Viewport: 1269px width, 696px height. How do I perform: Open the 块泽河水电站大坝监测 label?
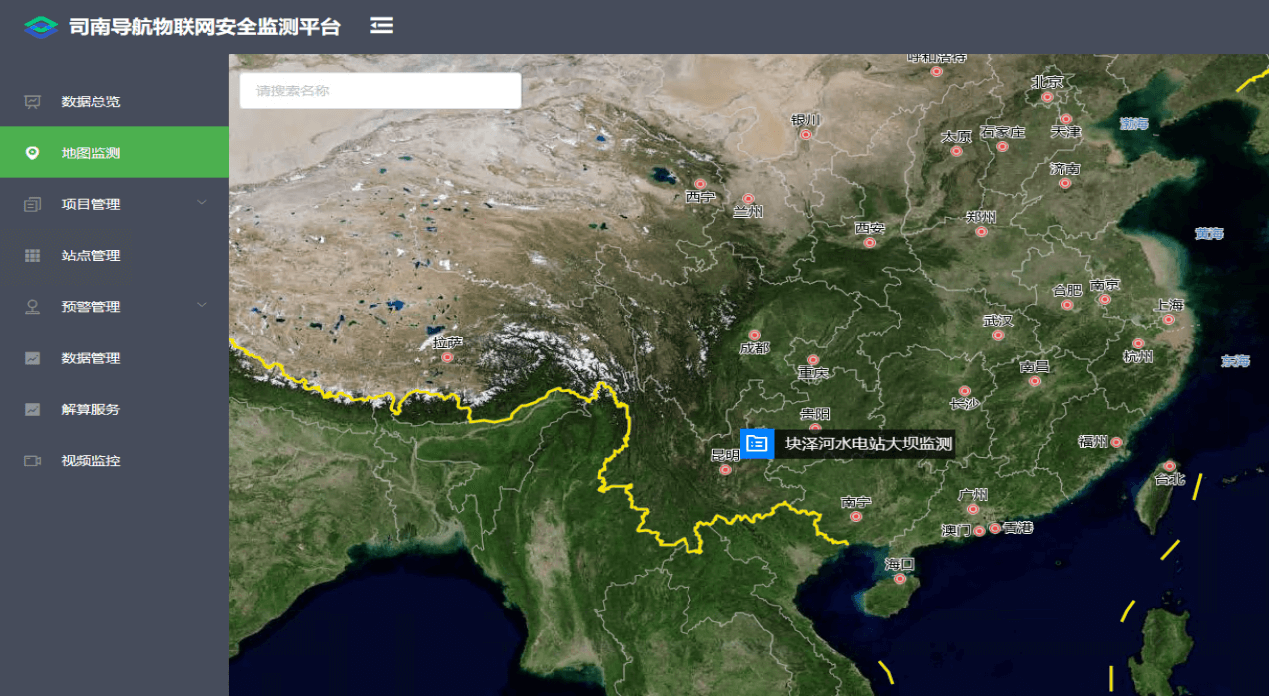click(x=867, y=444)
